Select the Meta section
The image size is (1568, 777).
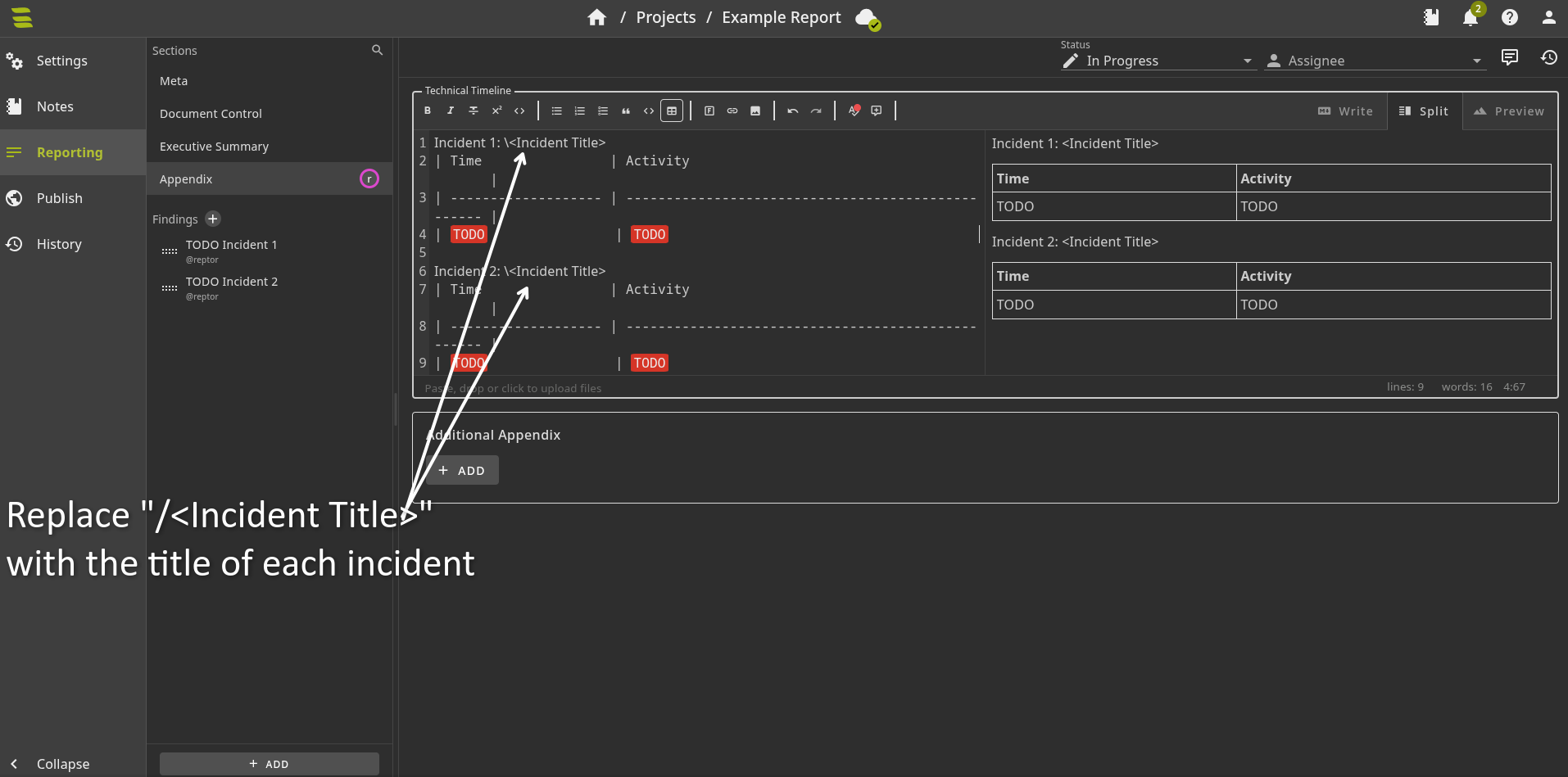point(270,81)
